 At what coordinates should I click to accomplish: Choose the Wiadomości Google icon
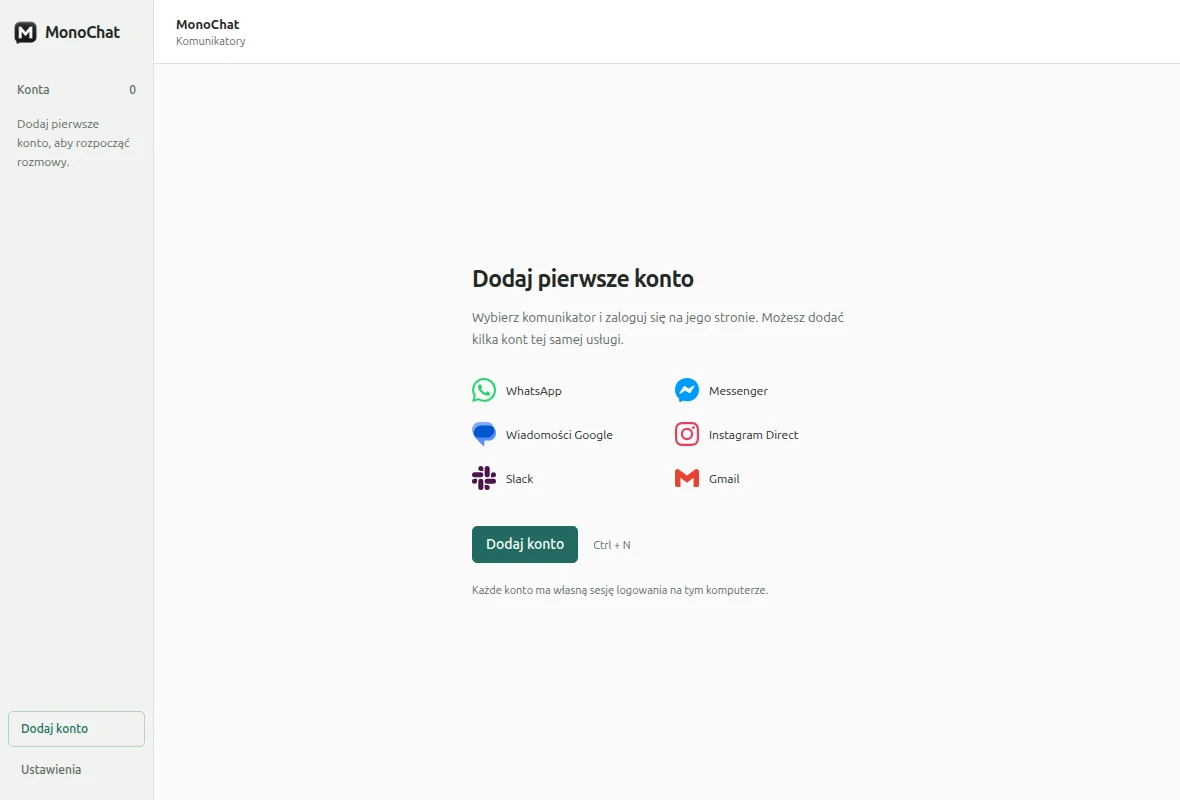click(484, 434)
